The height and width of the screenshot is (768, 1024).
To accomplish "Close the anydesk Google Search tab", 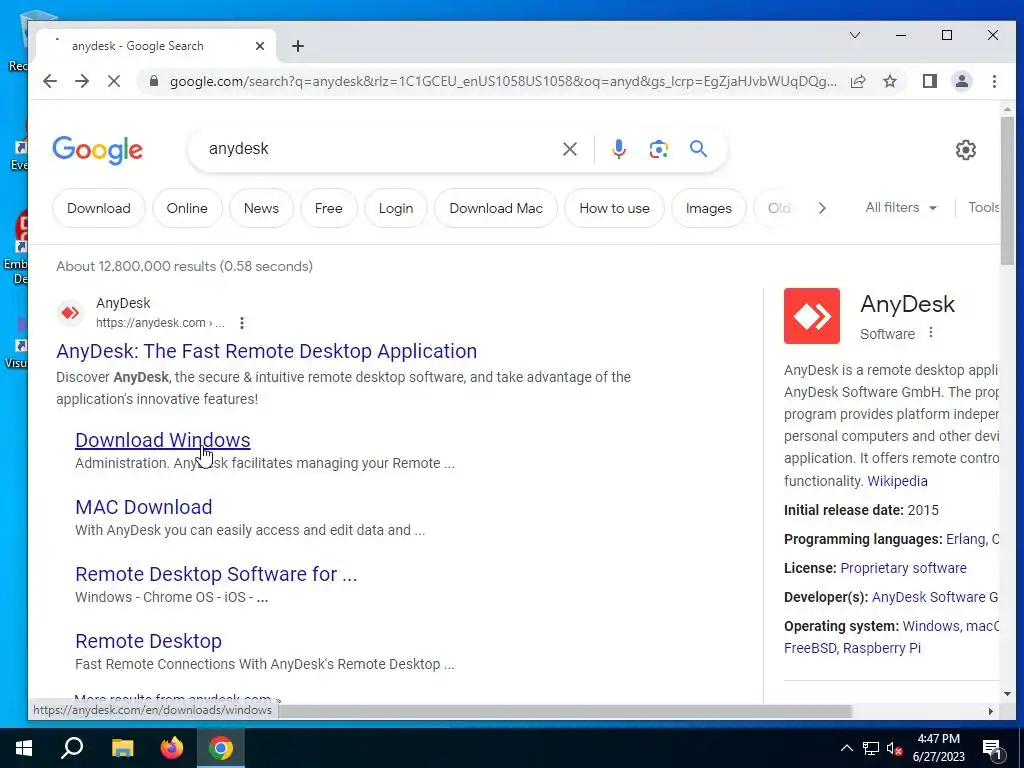I will pos(260,46).
